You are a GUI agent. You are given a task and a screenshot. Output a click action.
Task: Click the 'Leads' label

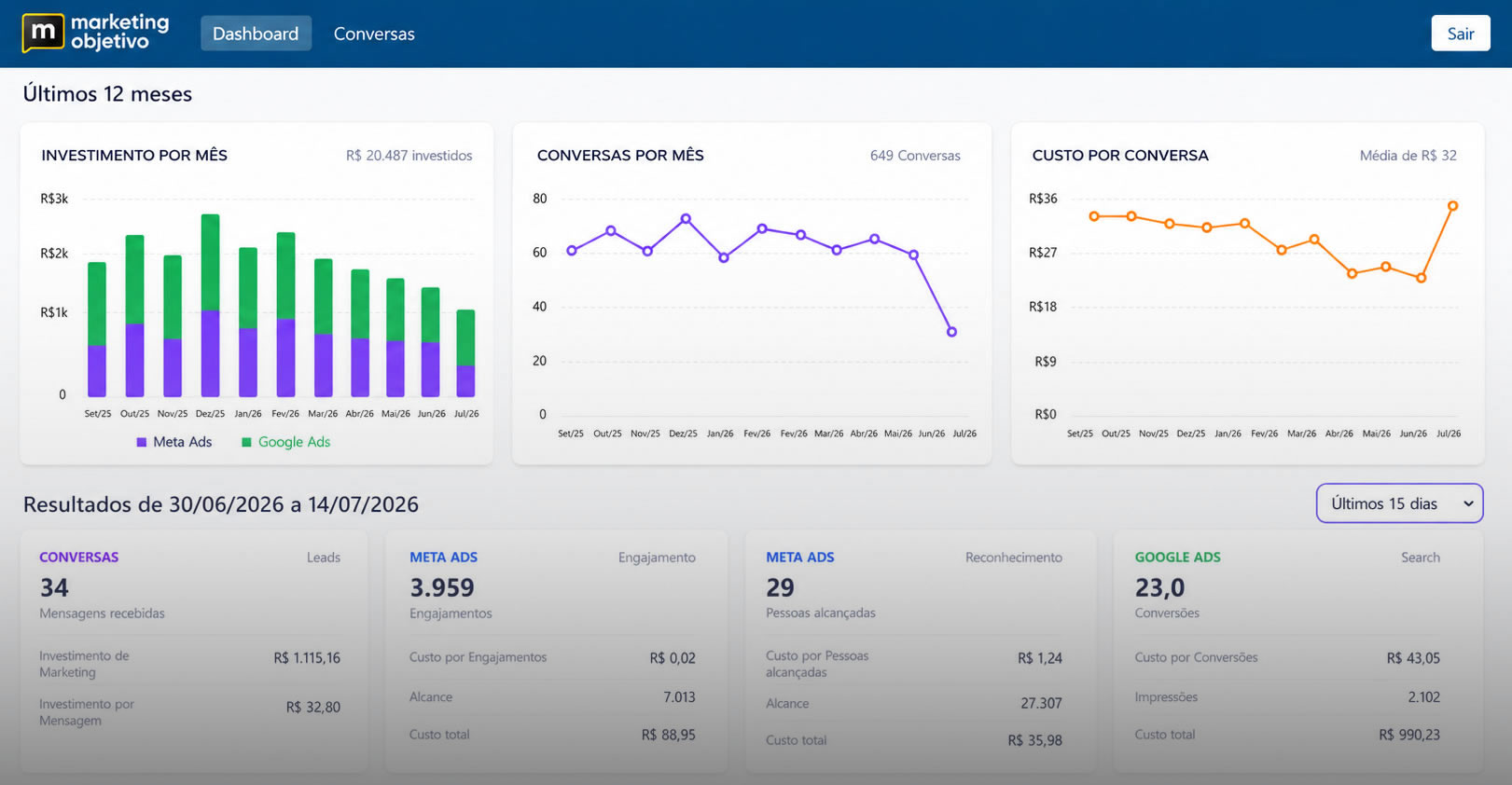pos(324,558)
